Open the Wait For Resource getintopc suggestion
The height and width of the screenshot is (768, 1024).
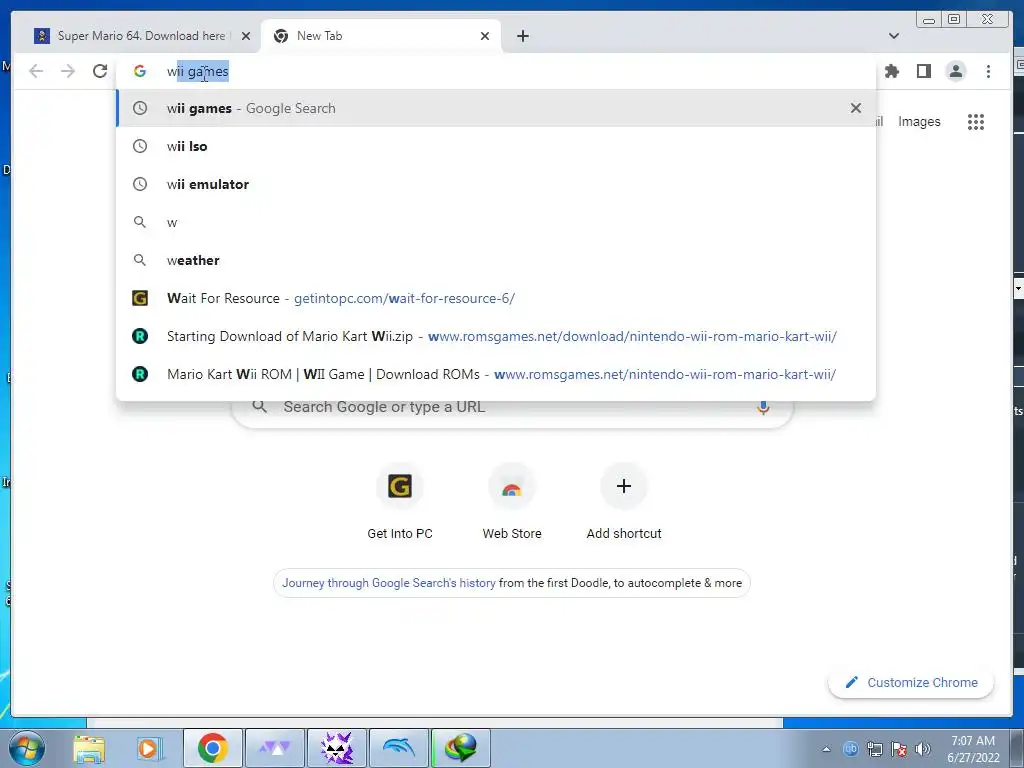496,298
